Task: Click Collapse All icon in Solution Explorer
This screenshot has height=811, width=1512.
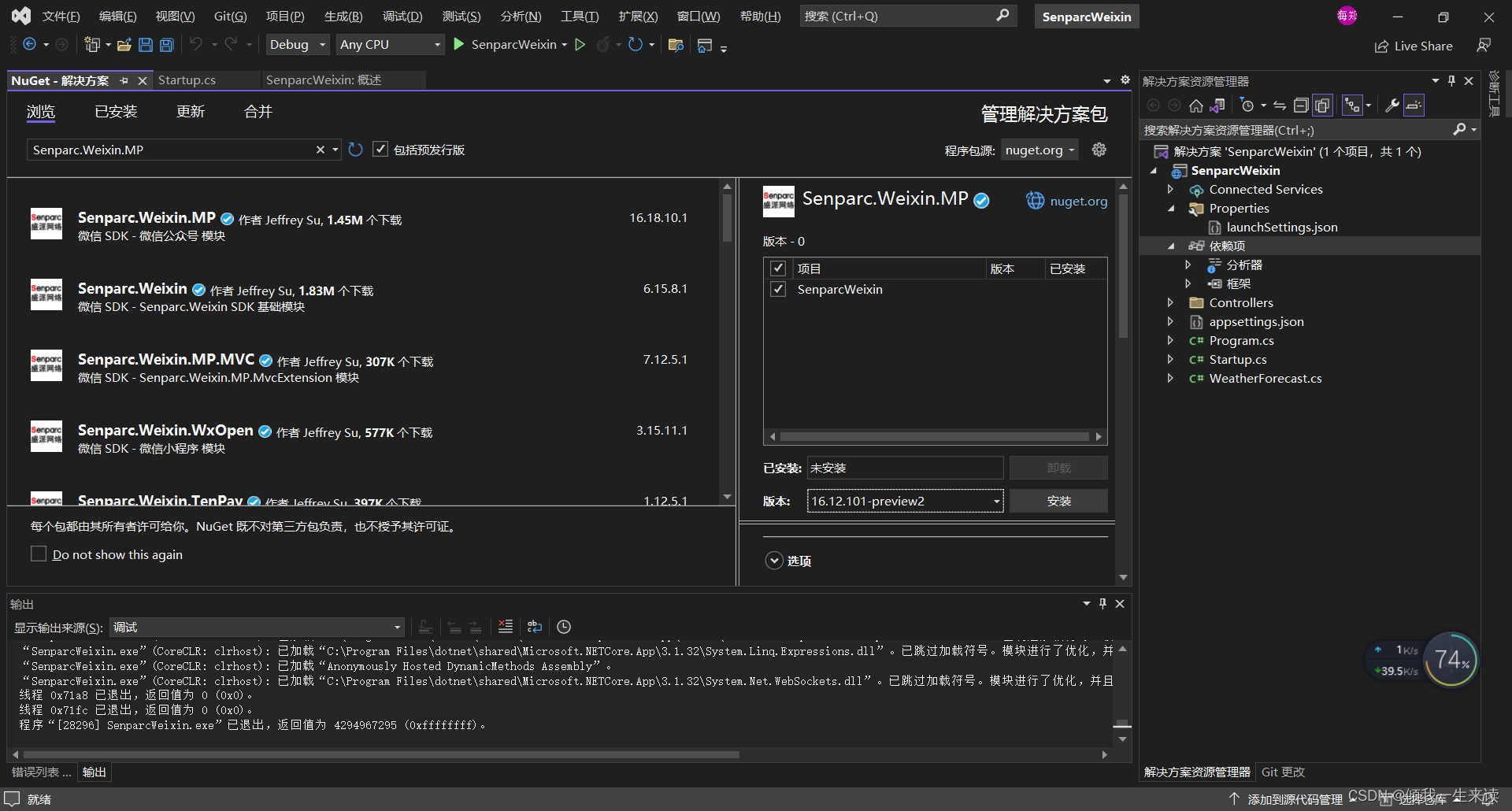Action: coord(1301,106)
